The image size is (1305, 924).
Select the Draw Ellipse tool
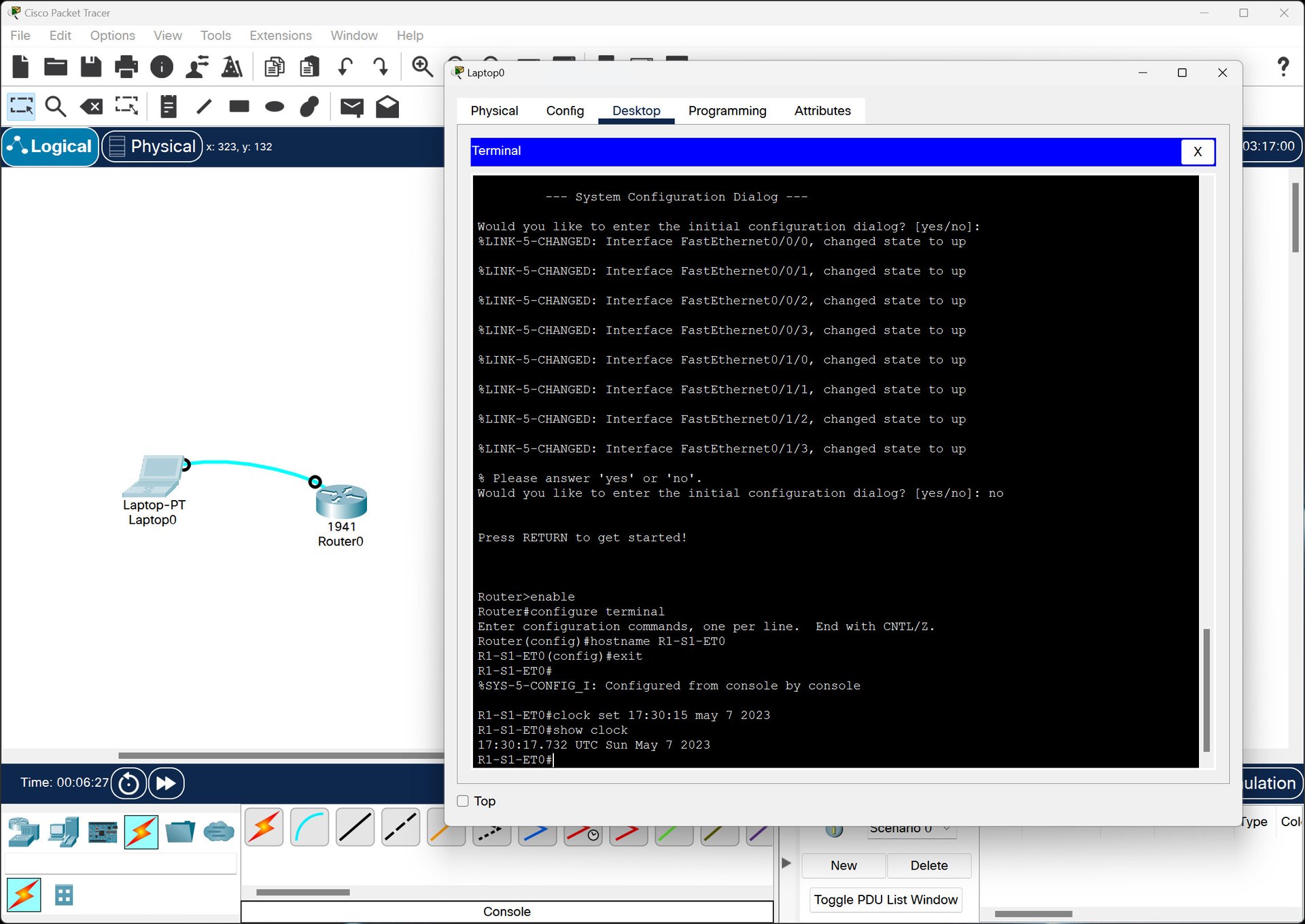(x=274, y=107)
